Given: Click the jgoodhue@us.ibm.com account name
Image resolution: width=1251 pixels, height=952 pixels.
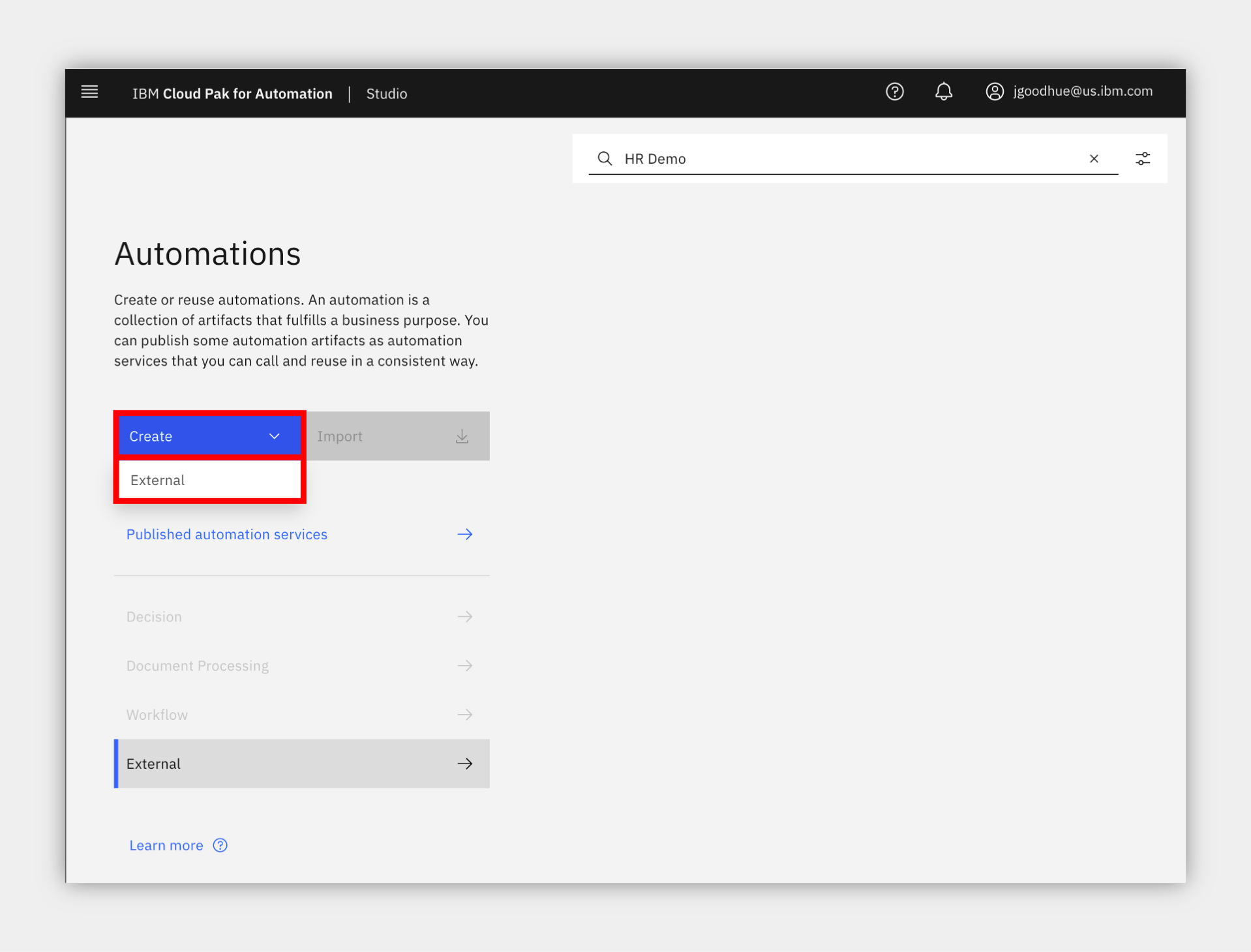Looking at the screenshot, I should 1083,91.
